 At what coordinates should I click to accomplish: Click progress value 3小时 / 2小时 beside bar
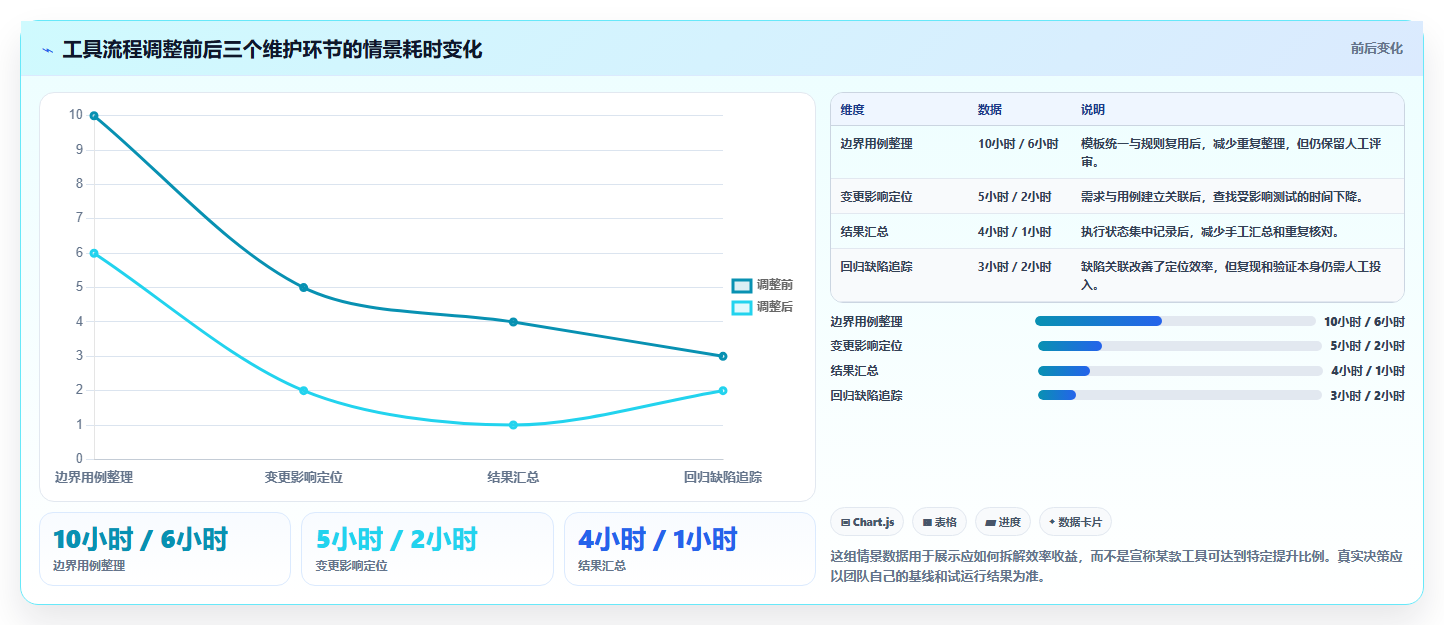point(1367,396)
